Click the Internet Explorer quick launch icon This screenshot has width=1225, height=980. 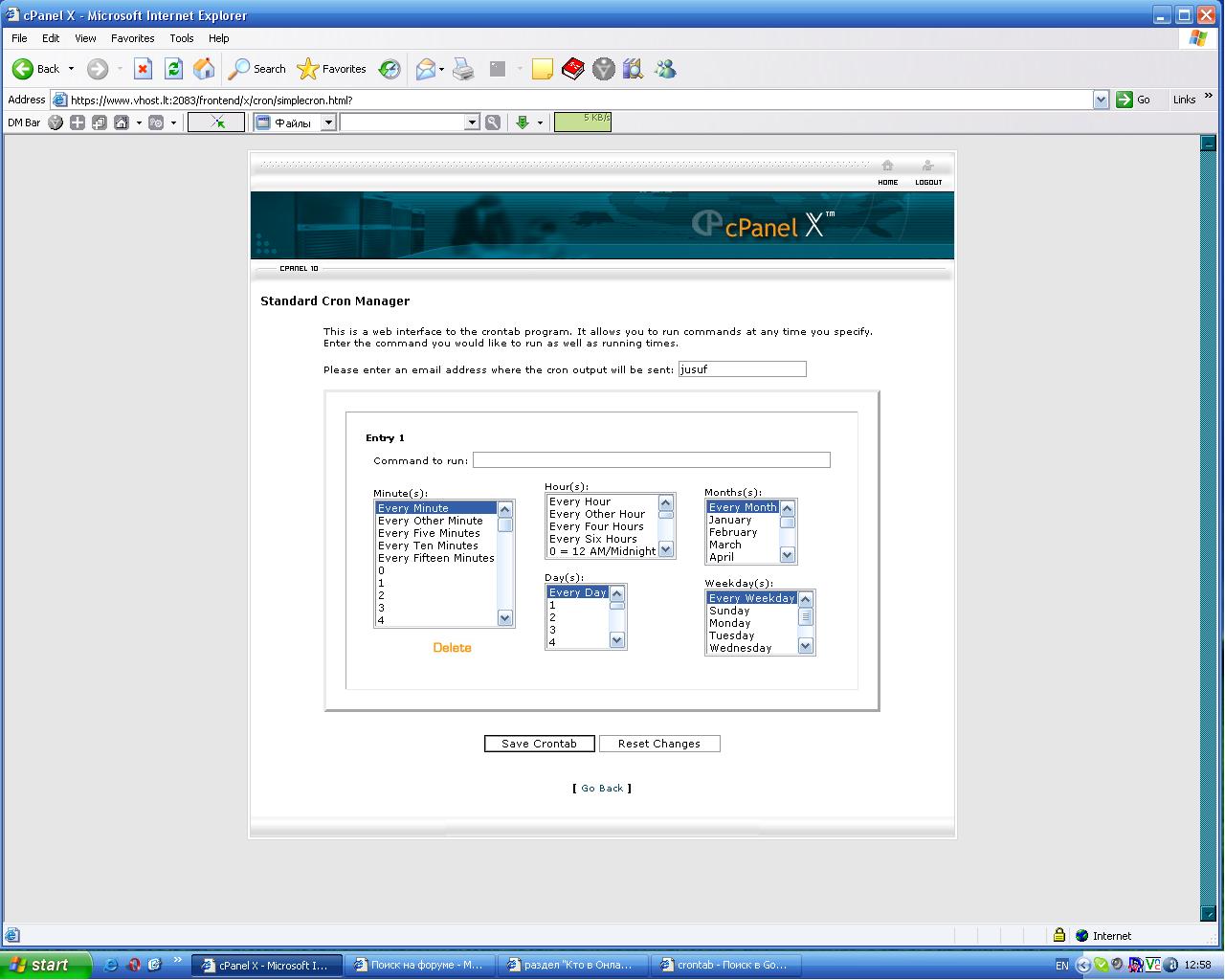point(111,965)
